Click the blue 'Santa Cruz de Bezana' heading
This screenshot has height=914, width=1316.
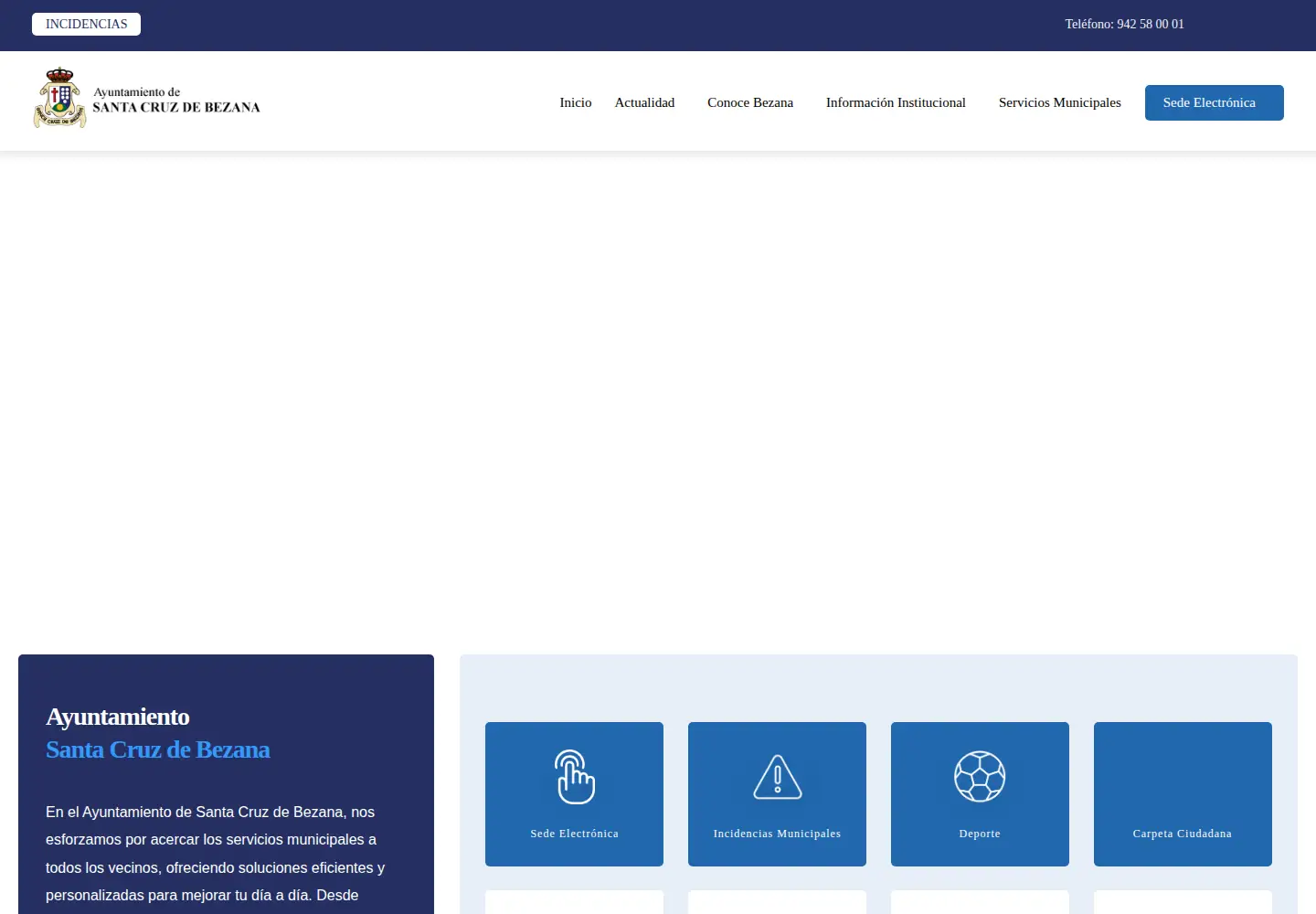[158, 749]
